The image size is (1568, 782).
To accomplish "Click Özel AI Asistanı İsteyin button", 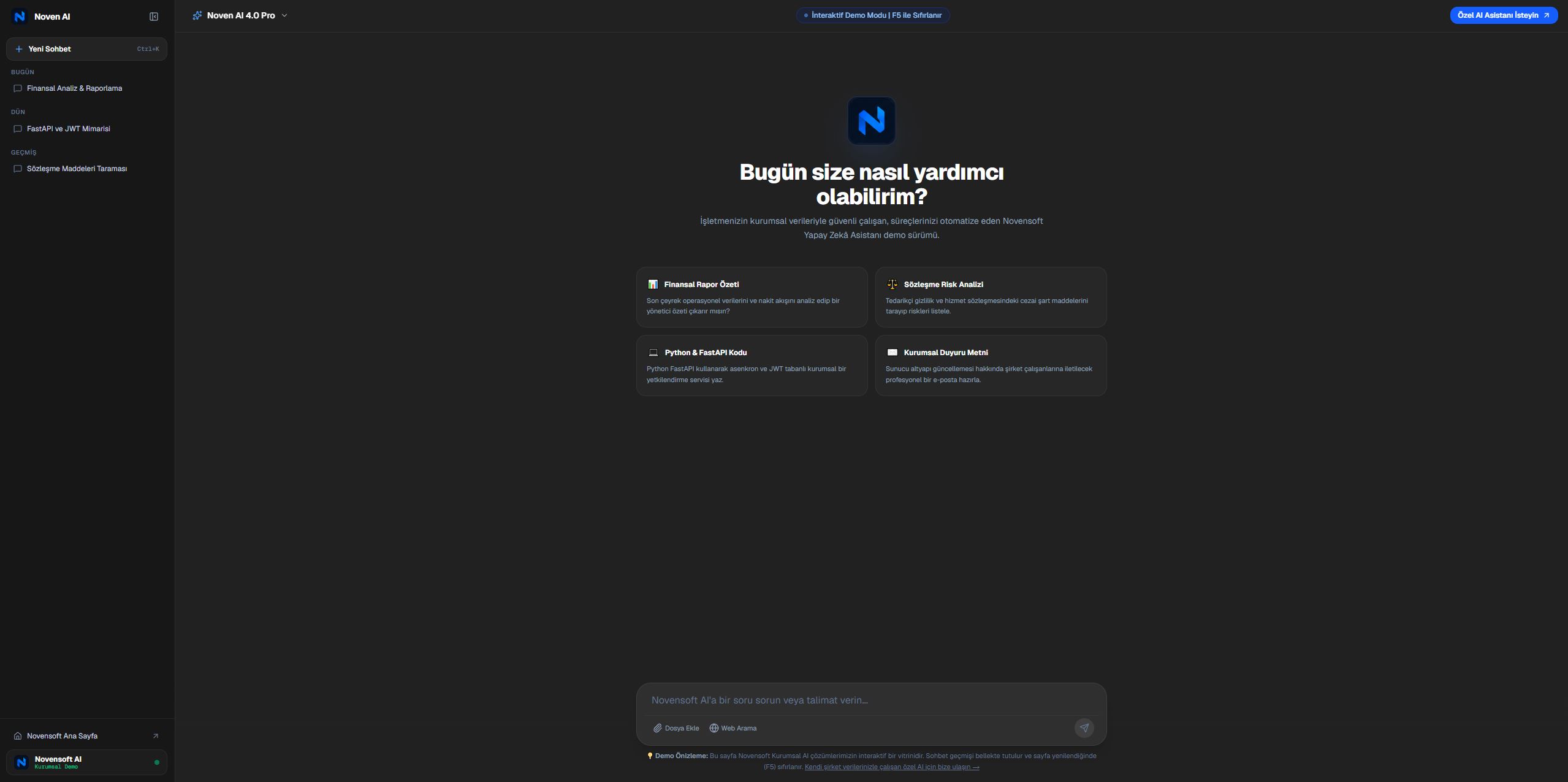I will (1503, 15).
